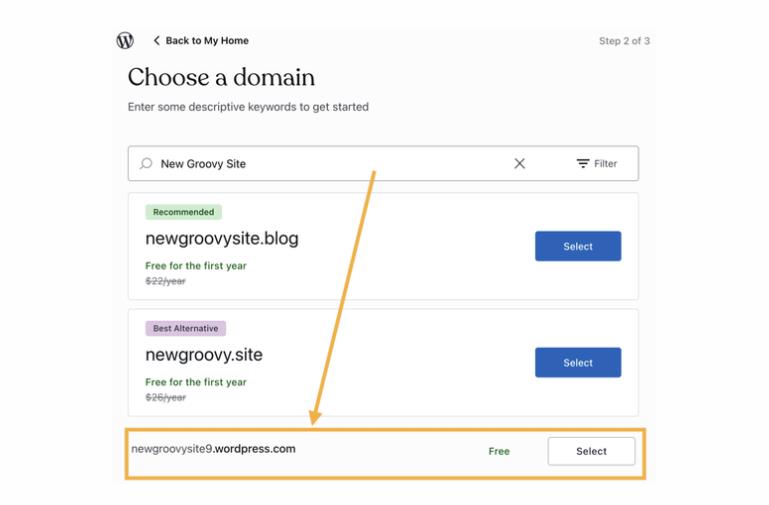Click the newgroovysite.blog domain name

point(221,239)
